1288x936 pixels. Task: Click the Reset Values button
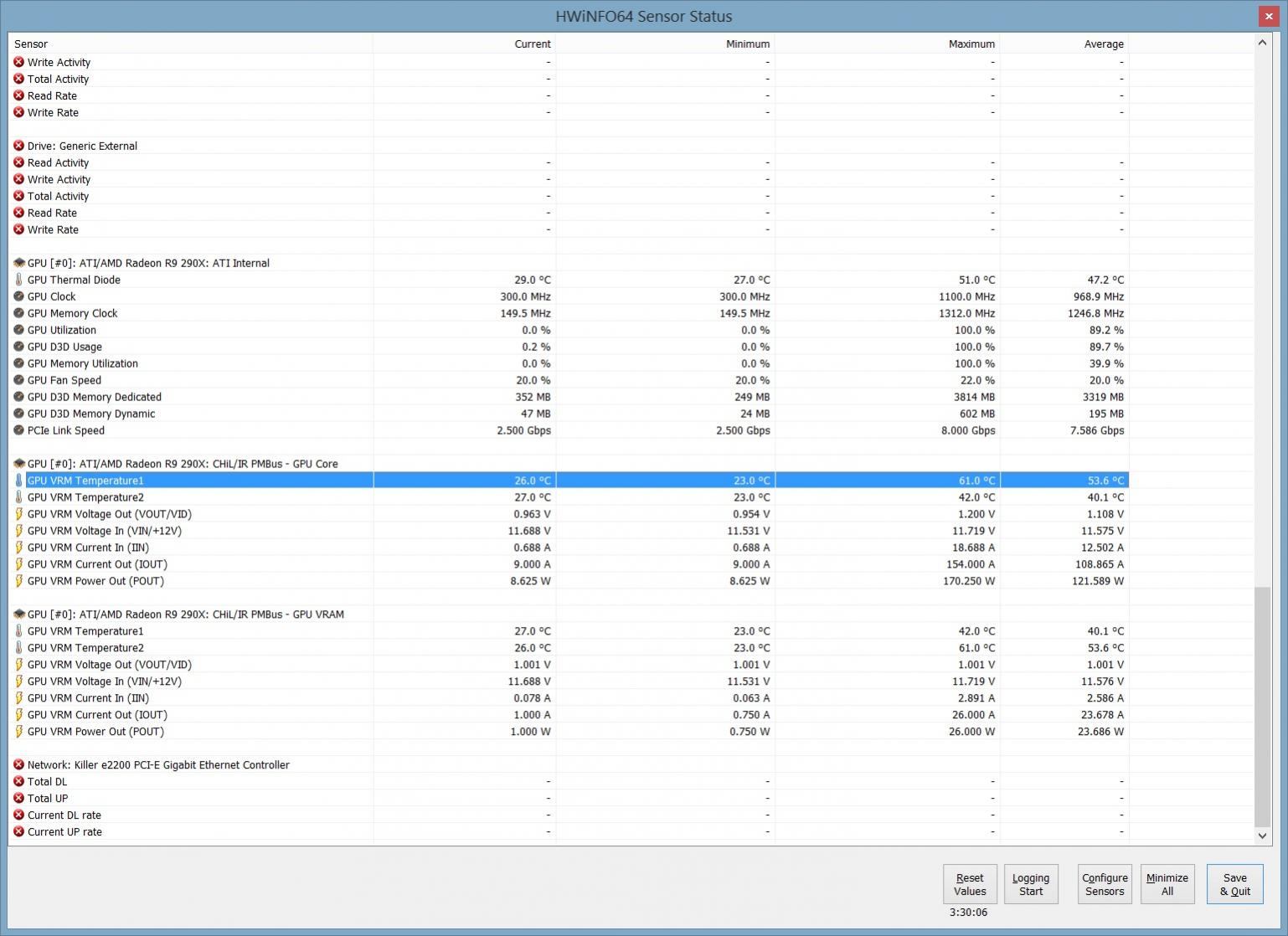click(x=970, y=884)
